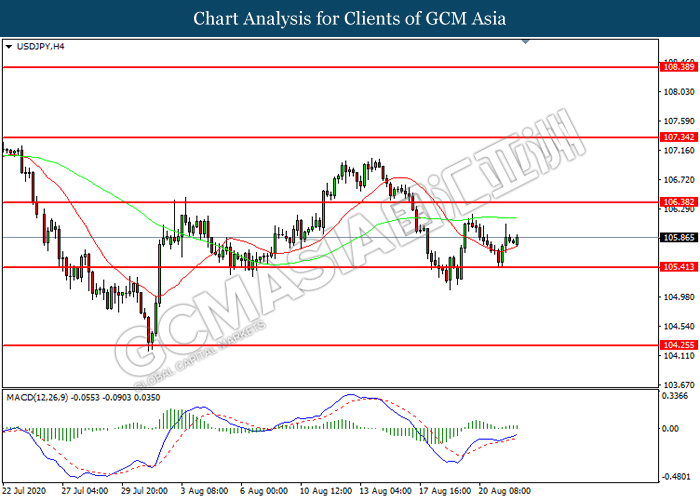Click the 106.720 price scale value
Image resolution: width=700 pixels, height=500 pixels.
(x=679, y=179)
